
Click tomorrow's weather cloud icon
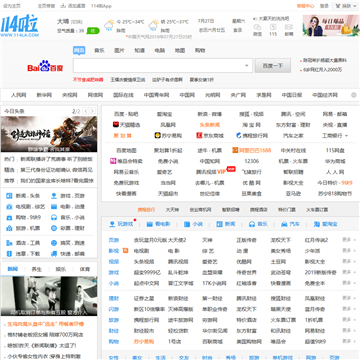(153, 25)
